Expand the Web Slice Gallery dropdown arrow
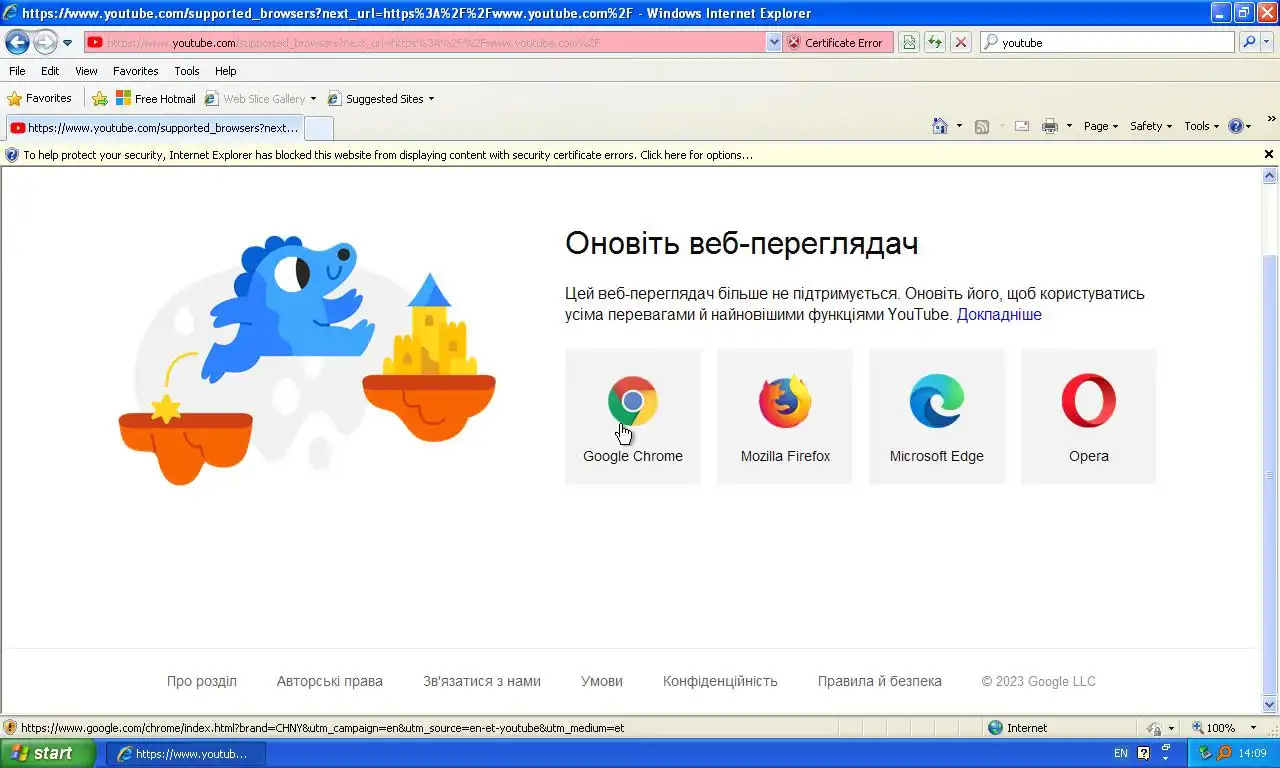The width and height of the screenshot is (1280, 768). pos(313,98)
